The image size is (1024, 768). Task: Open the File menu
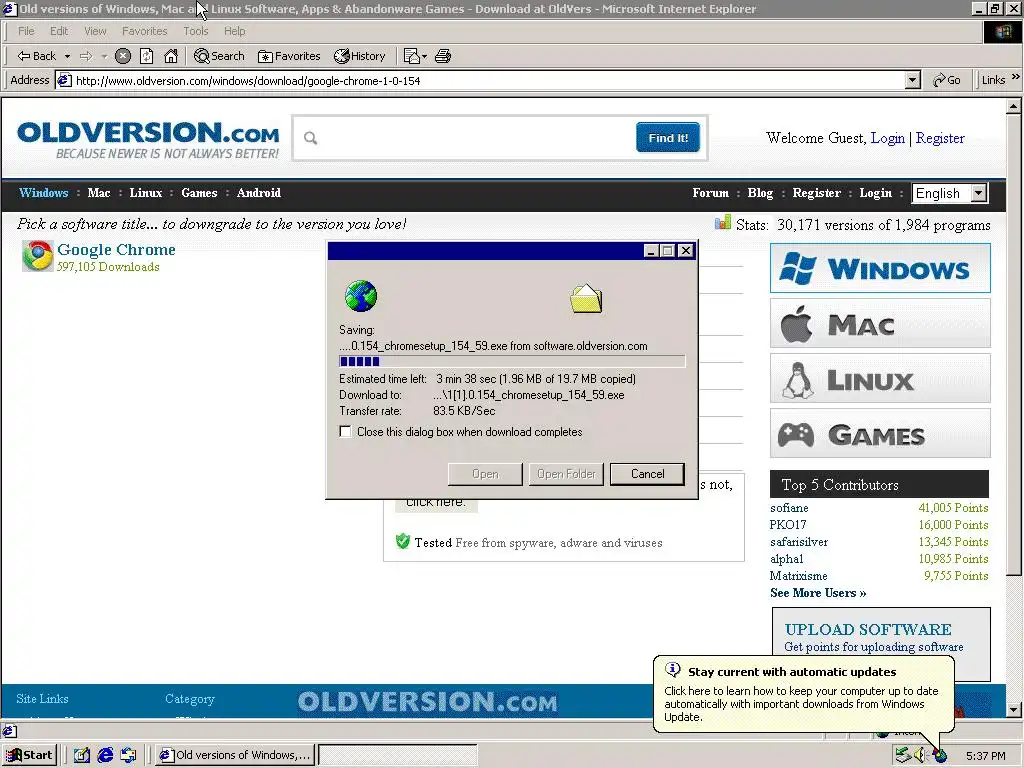tap(26, 31)
